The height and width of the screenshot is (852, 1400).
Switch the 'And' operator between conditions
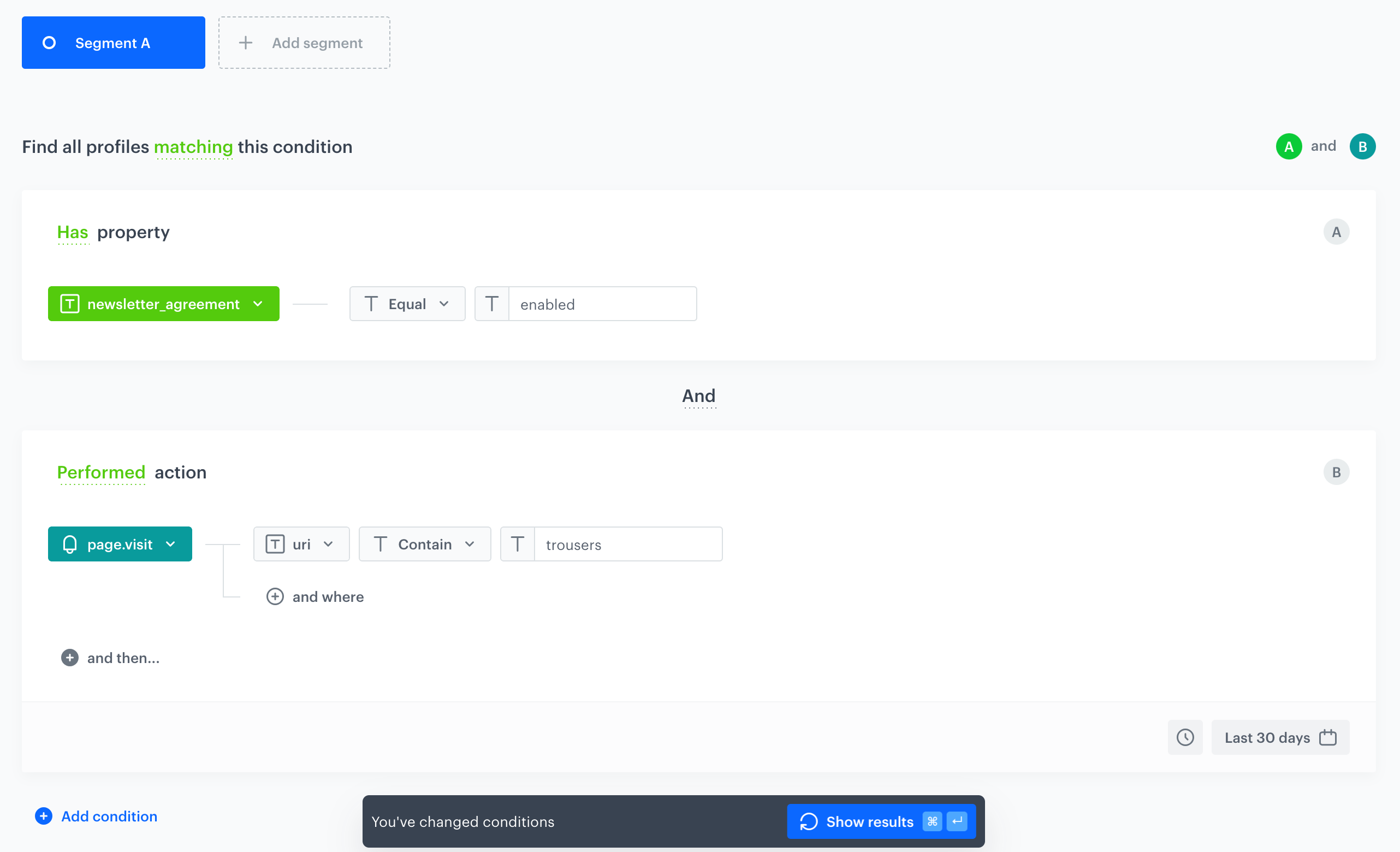(x=698, y=396)
